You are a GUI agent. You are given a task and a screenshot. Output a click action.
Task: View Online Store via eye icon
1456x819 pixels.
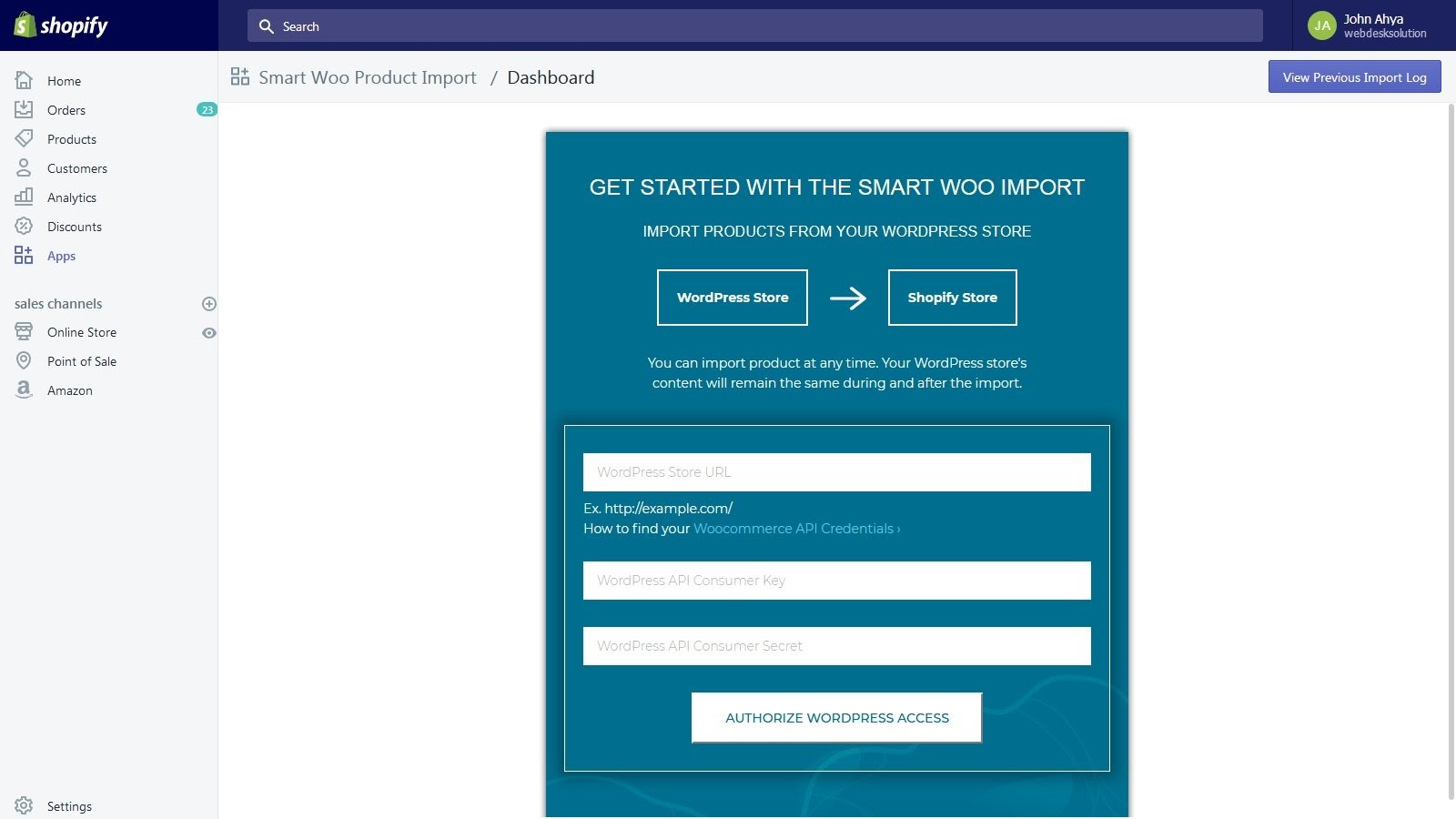tap(208, 333)
